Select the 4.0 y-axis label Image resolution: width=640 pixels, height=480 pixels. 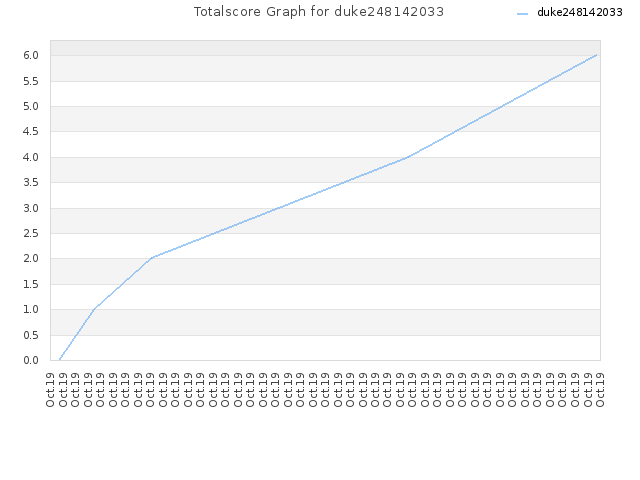(31, 157)
